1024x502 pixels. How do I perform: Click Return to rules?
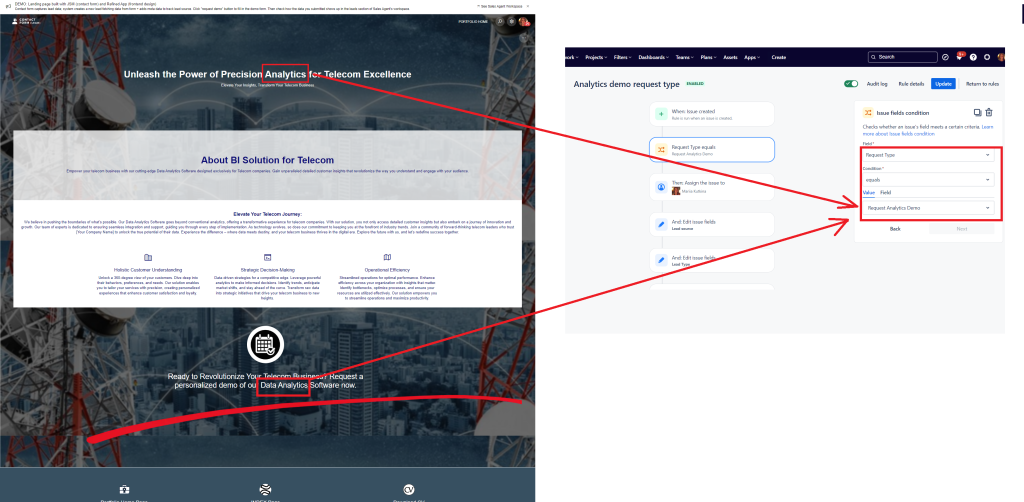click(983, 84)
